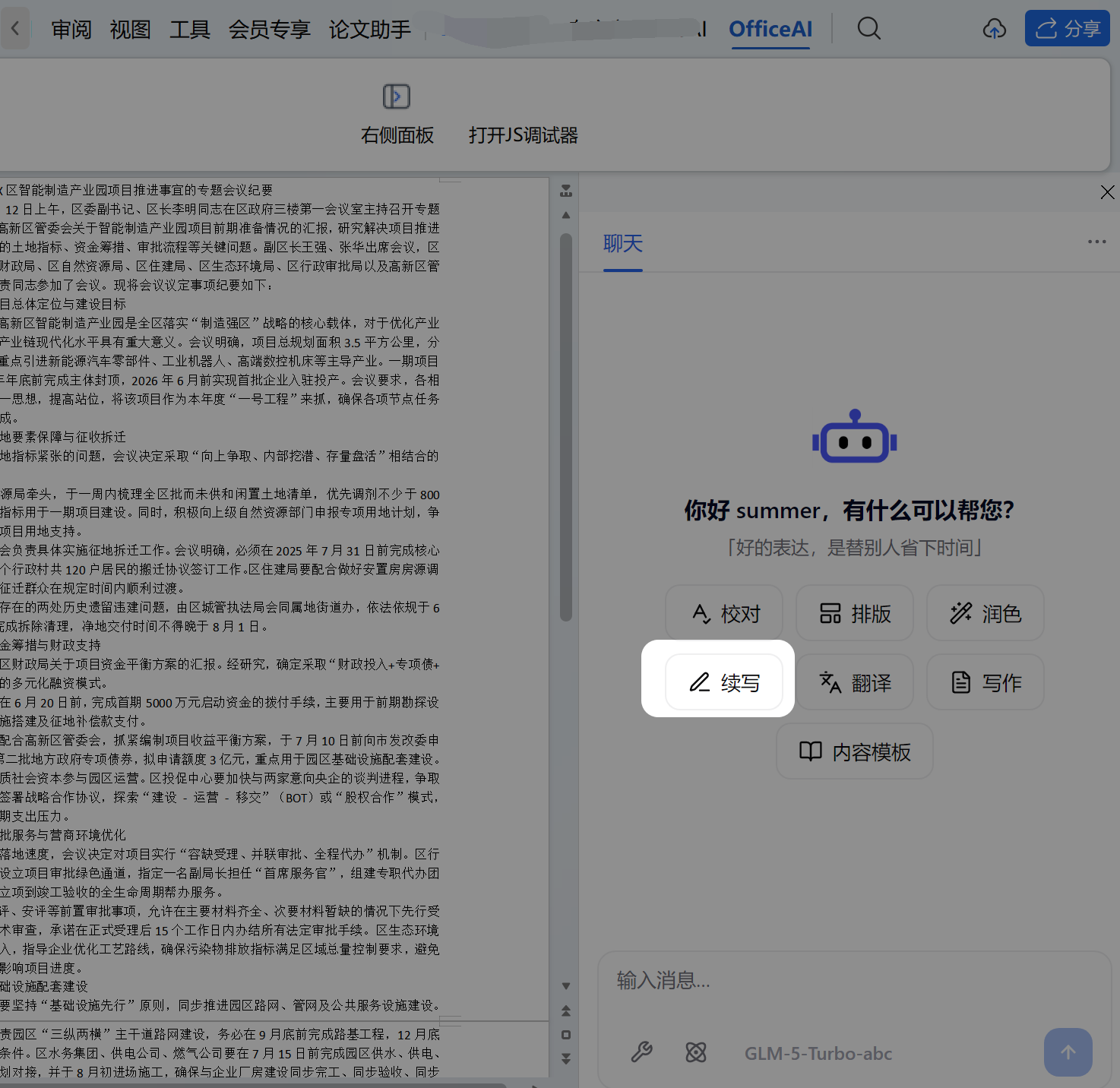Switch to the 聊天 tab
Screen dimensions: 1120x1088
point(623,244)
